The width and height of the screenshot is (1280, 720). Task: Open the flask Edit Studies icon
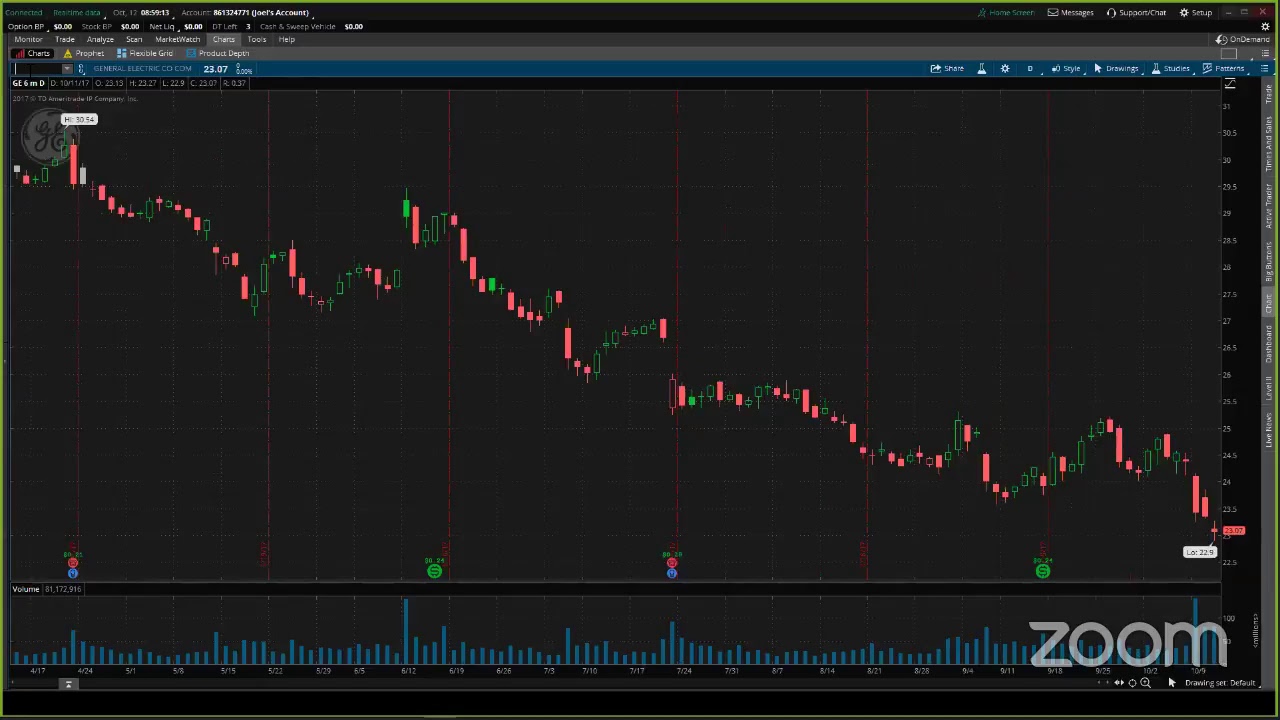point(981,68)
